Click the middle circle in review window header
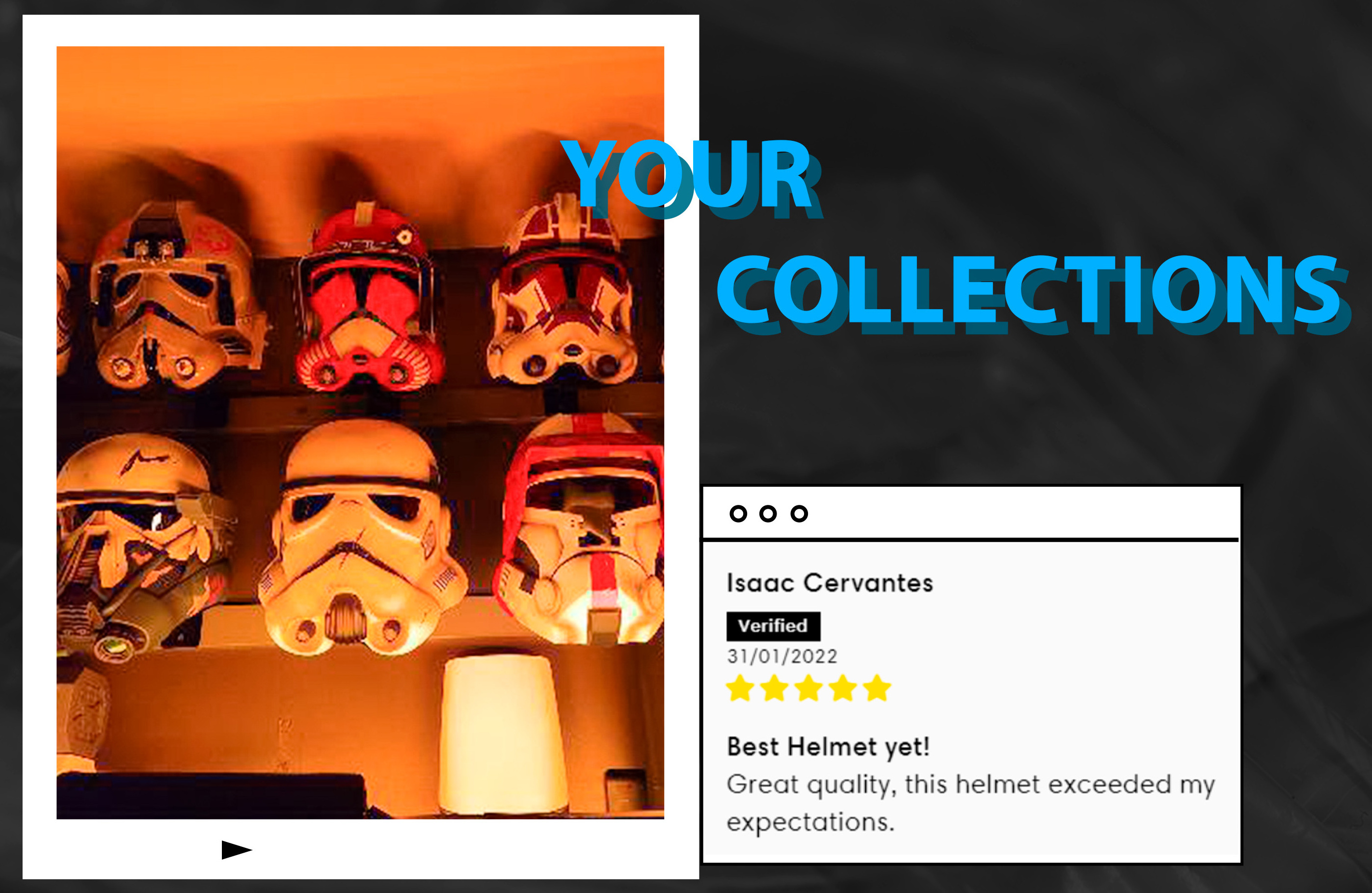Image resolution: width=1372 pixels, height=893 pixels. pyautogui.click(x=768, y=513)
